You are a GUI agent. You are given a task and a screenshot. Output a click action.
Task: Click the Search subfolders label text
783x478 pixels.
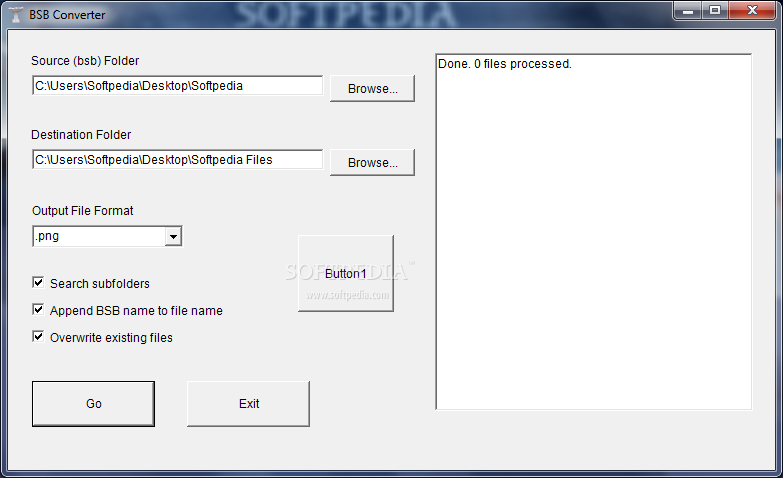pyautogui.click(x=99, y=284)
